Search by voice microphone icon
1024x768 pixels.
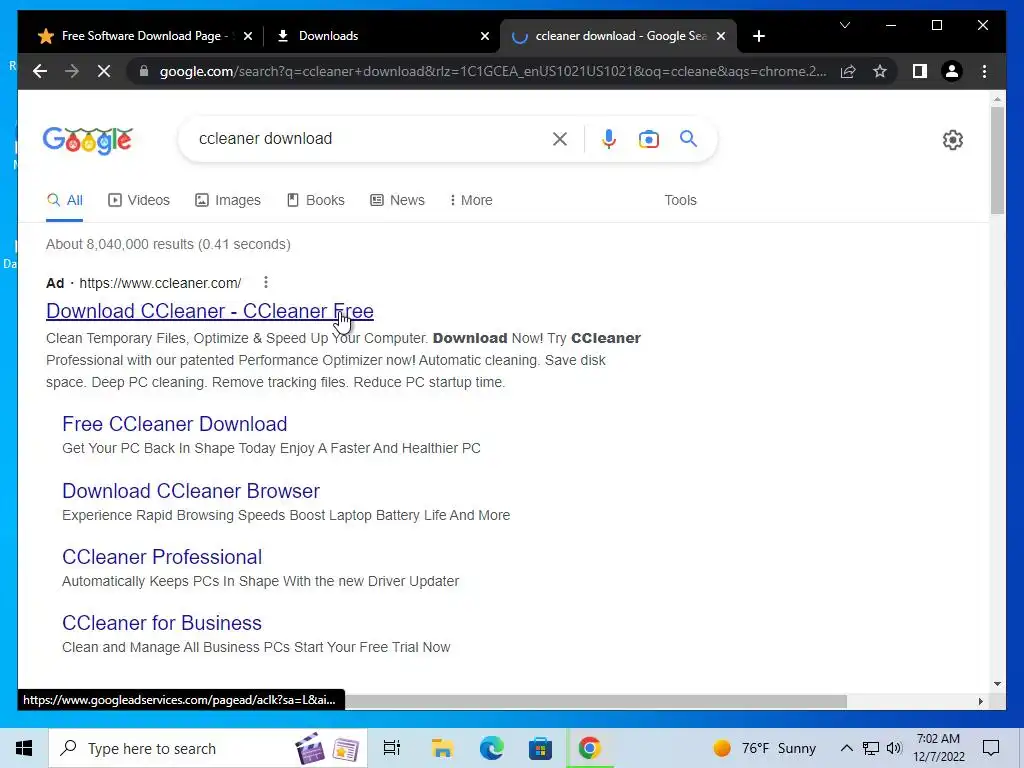click(609, 138)
